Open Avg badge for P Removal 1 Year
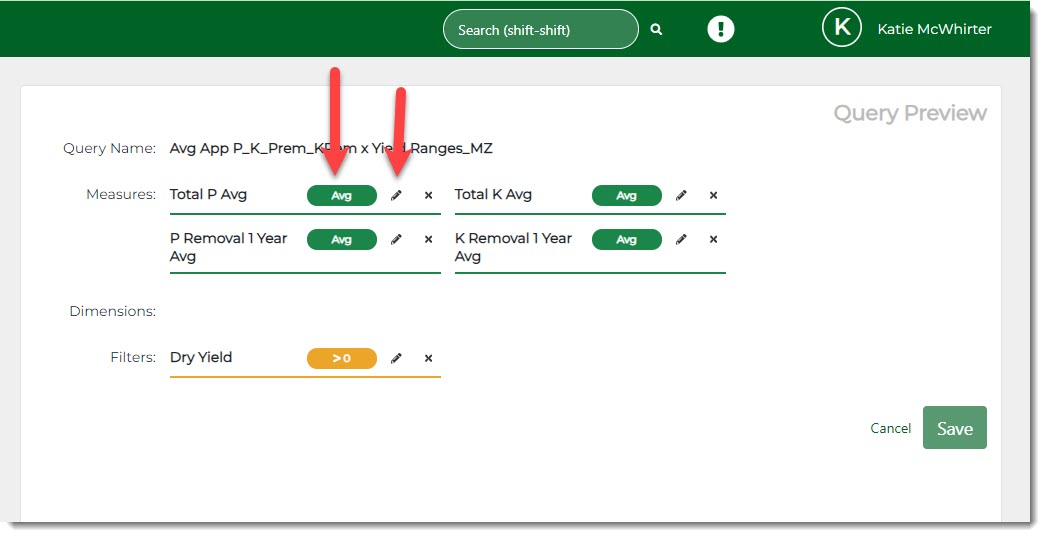This screenshot has width=1045, height=537. point(341,240)
